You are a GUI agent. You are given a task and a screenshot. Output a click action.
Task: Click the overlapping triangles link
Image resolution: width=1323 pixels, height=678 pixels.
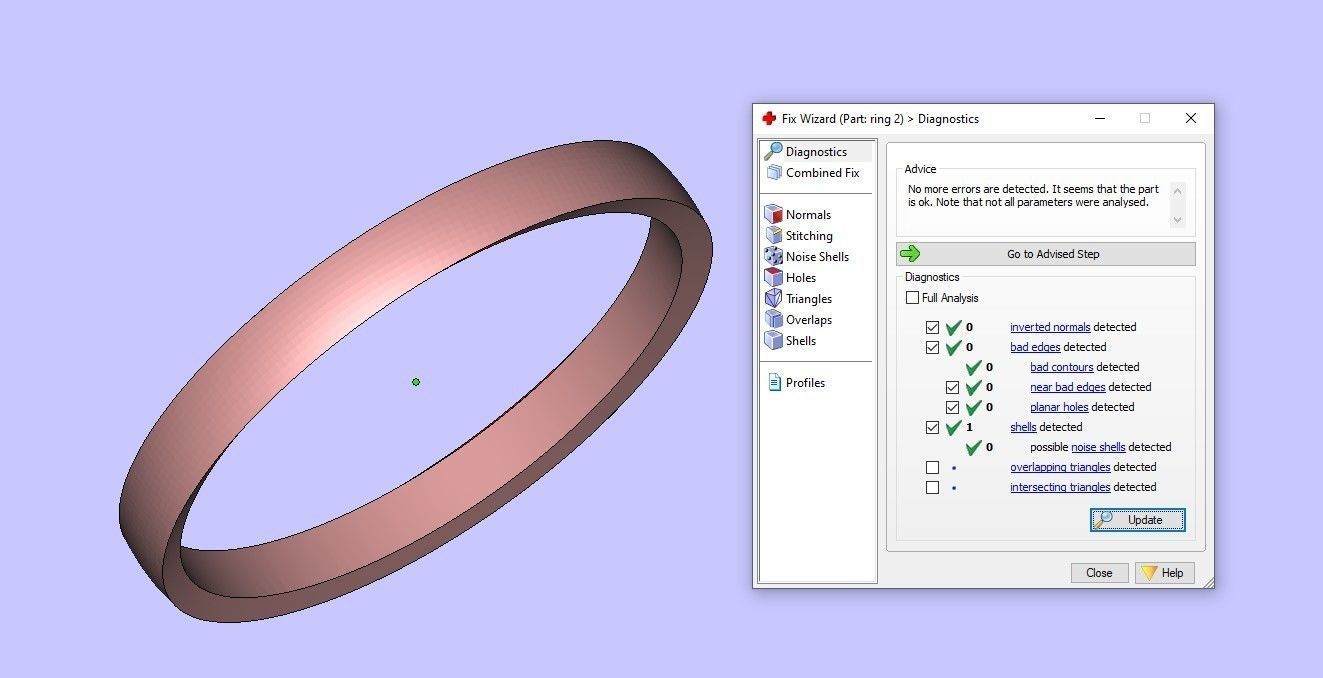pos(1060,467)
